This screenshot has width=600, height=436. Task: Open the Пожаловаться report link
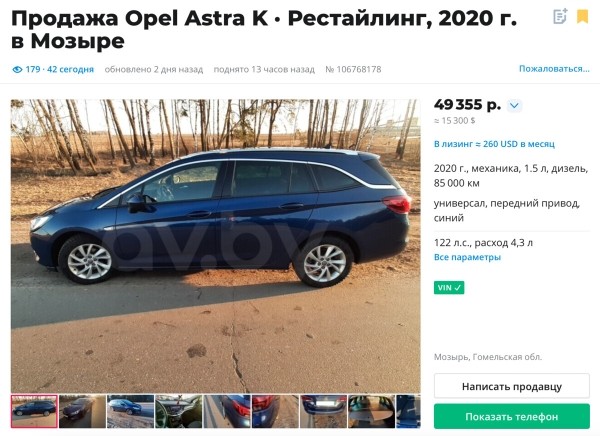554,69
